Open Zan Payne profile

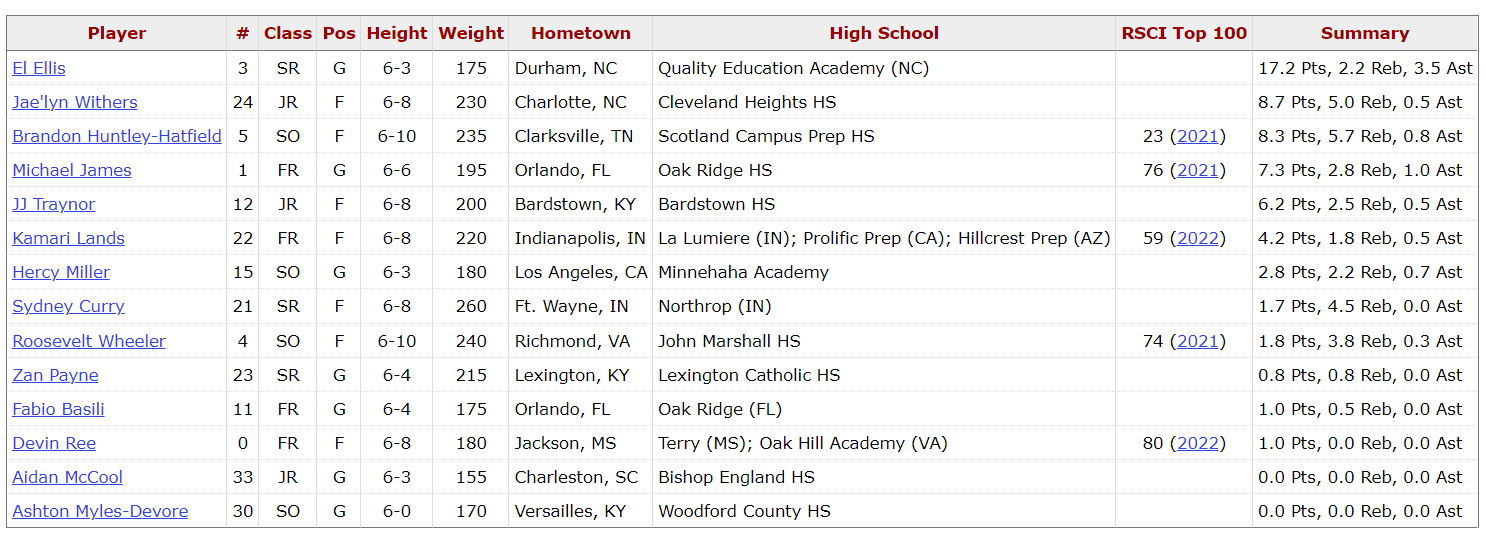[56, 375]
